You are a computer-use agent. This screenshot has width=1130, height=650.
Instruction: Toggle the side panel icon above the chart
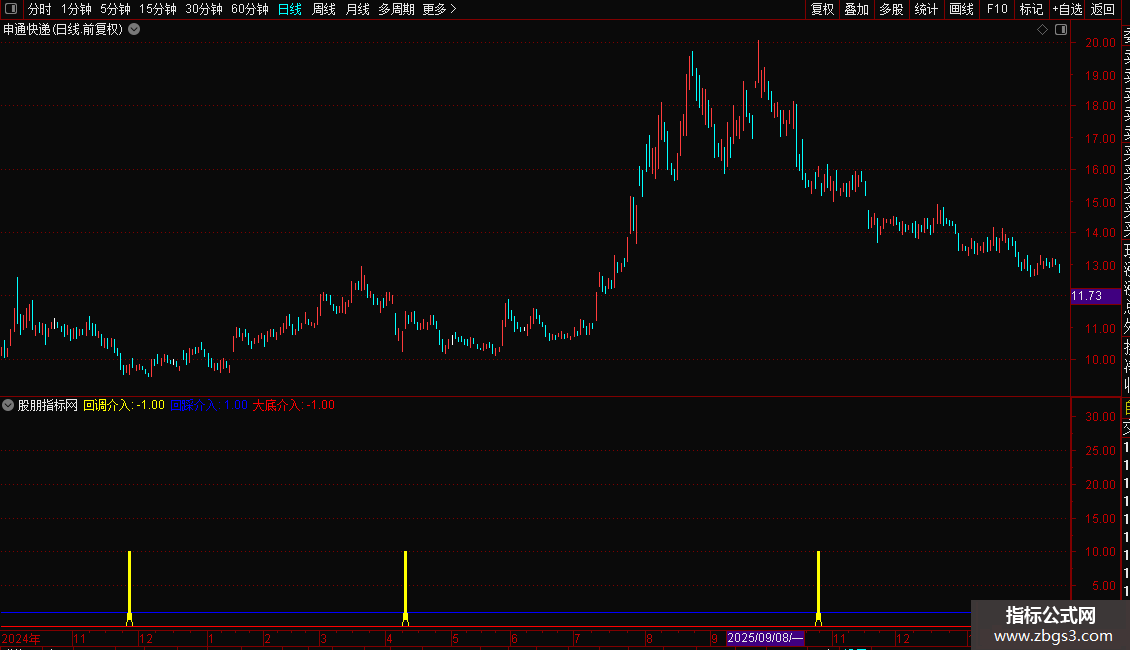(x=1061, y=30)
